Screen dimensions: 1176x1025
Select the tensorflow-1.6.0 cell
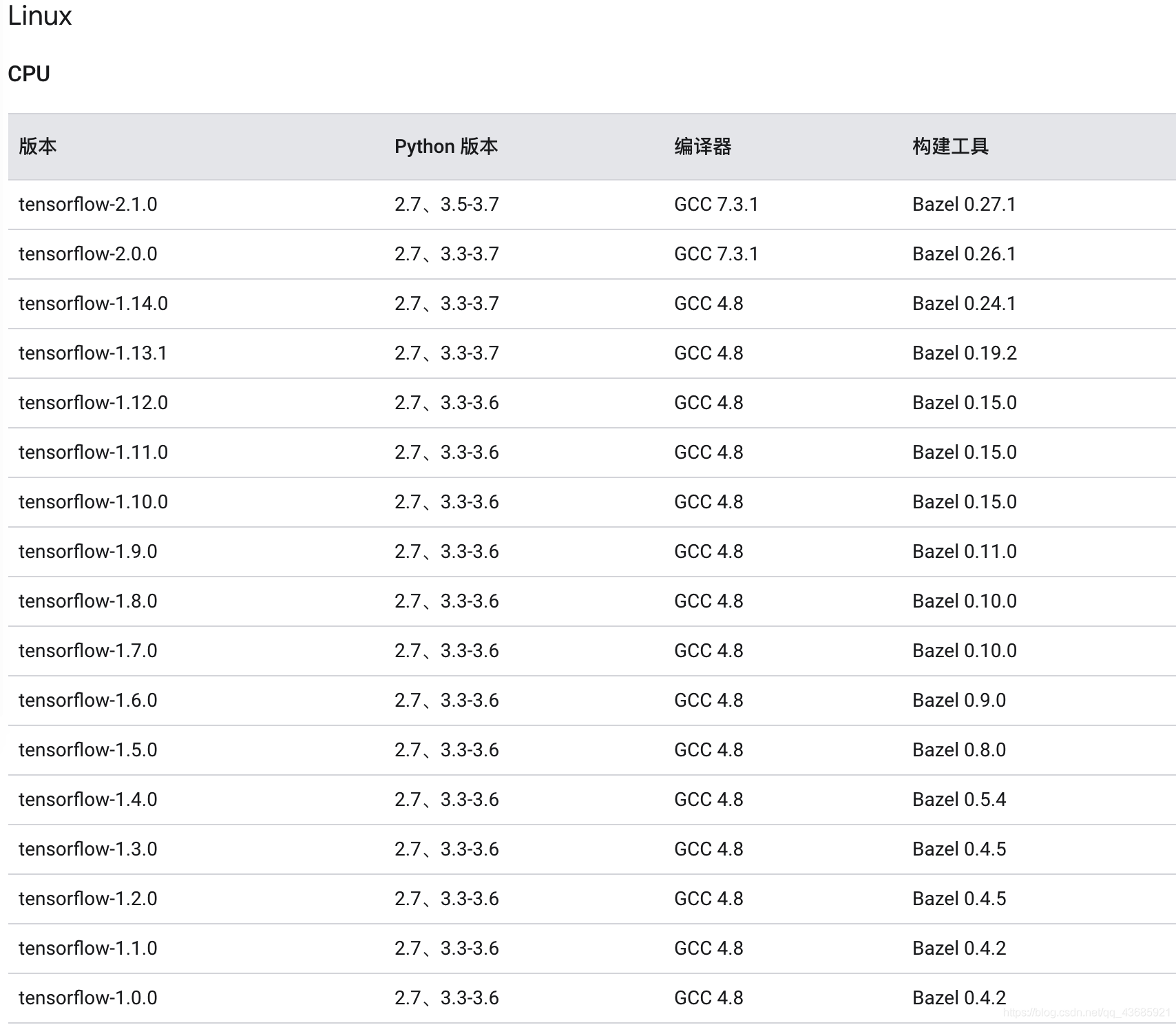coord(88,701)
